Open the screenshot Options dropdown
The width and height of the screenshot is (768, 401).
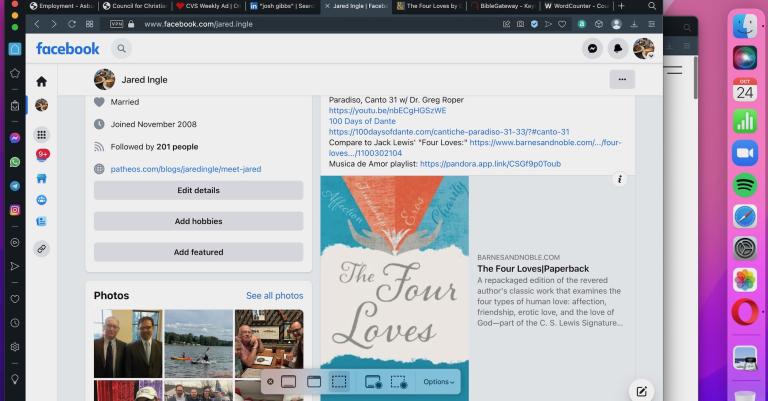[439, 382]
